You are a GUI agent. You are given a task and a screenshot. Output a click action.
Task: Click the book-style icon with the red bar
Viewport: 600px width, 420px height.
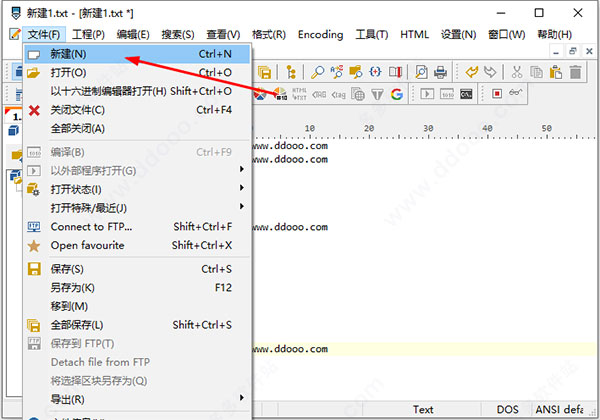click(x=395, y=72)
